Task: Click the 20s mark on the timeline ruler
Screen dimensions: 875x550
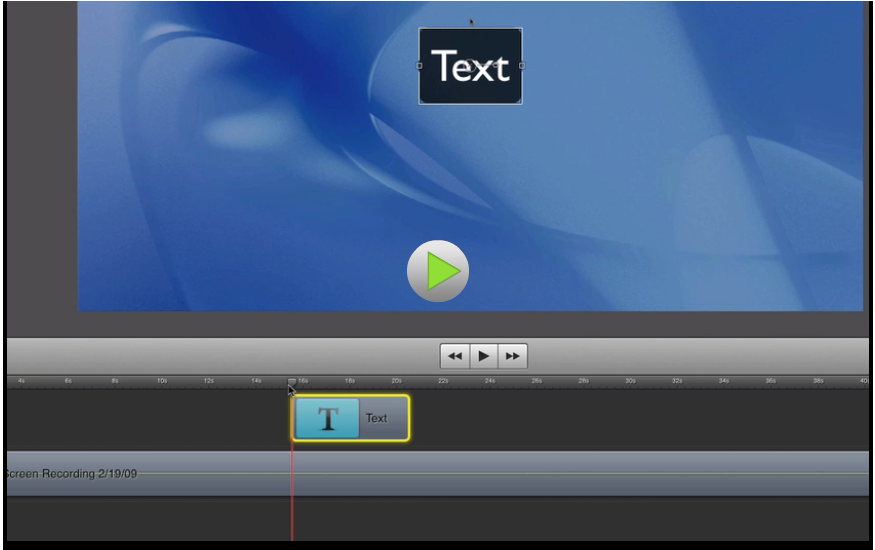Action: tap(396, 381)
